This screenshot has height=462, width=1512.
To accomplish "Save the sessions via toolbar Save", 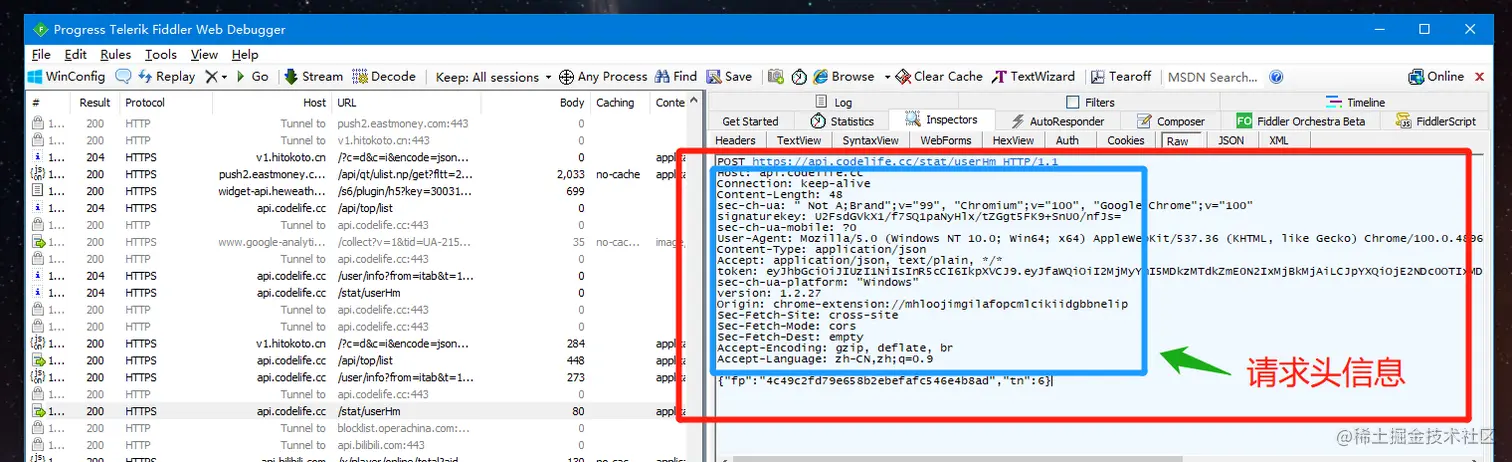I will [x=729, y=77].
